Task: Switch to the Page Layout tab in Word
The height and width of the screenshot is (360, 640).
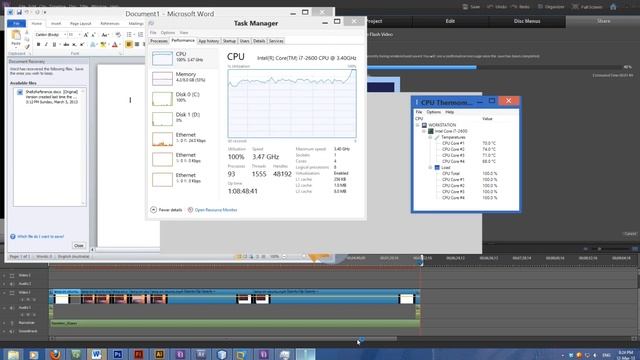Action: pos(80,24)
